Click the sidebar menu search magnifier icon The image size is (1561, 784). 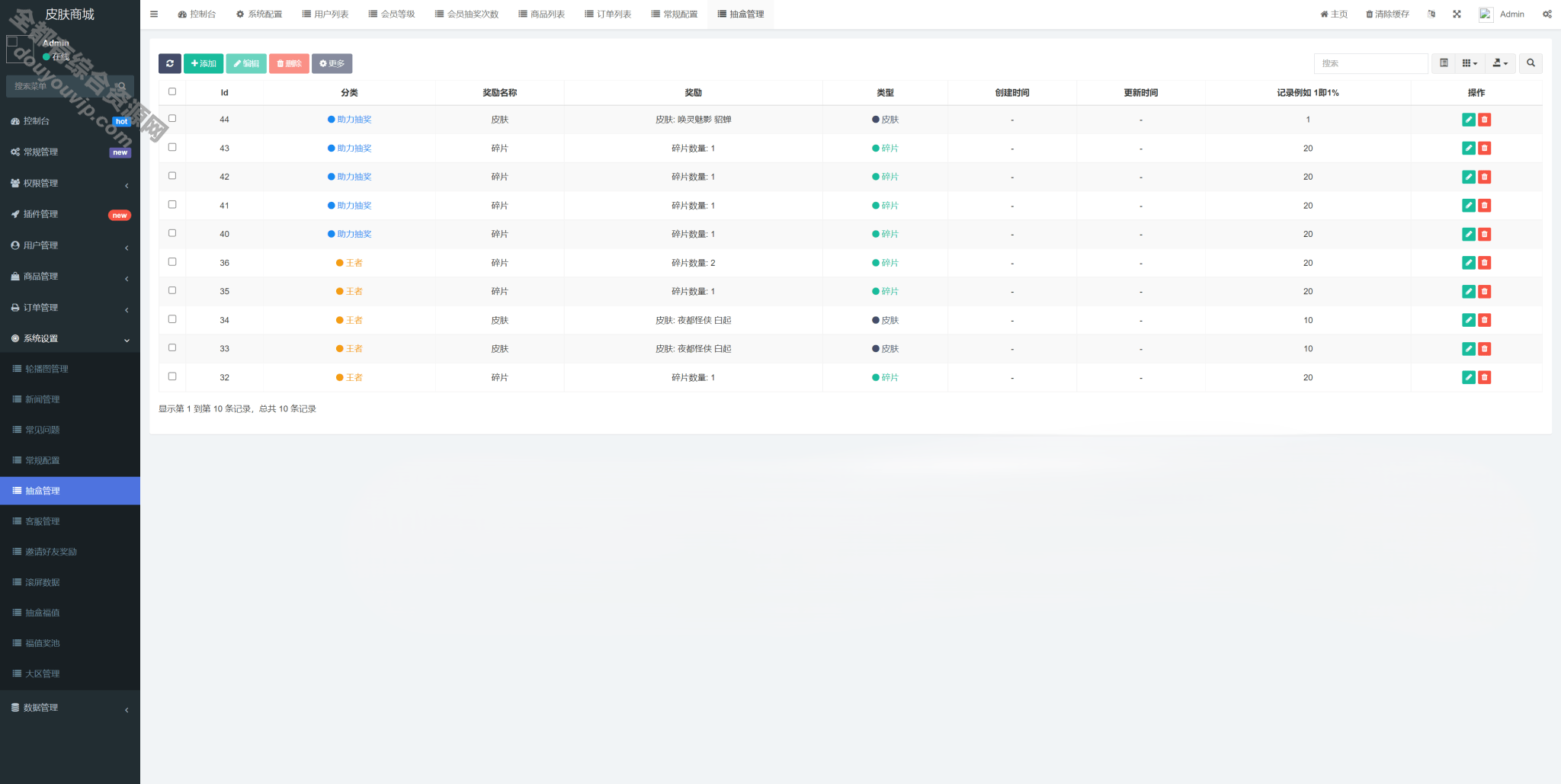[x=122, y=86]
